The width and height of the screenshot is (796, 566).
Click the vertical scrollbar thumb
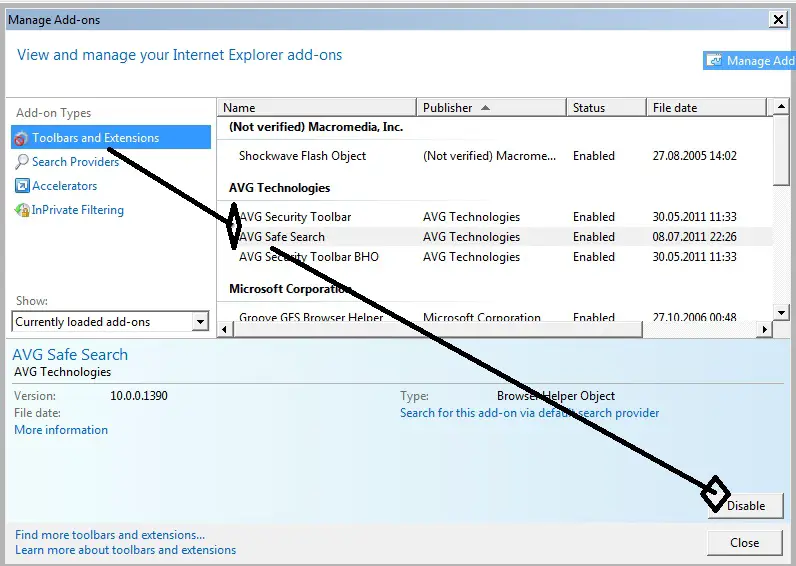pos(781,151)
